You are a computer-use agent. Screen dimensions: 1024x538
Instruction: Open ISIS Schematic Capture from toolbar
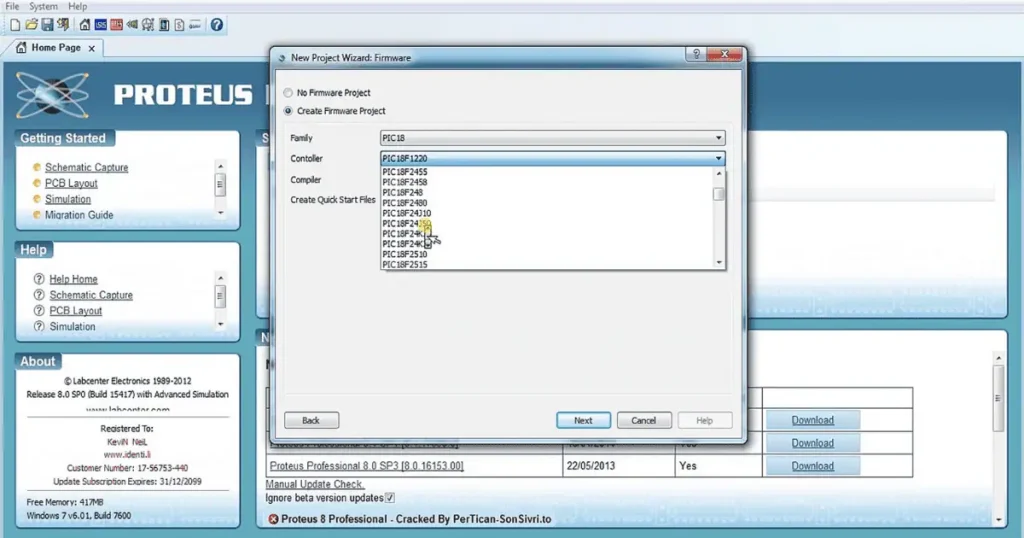101,25
